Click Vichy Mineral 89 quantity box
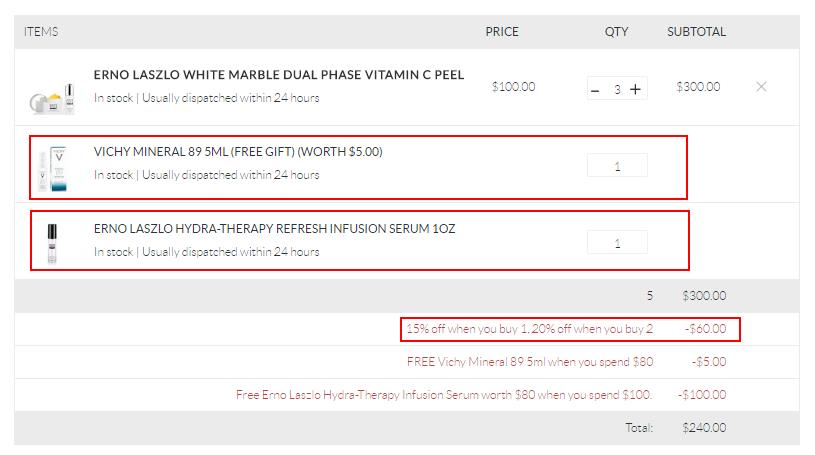Image resolution: width=815 pixels, height=455 pixels. click(x=617, y=166)
